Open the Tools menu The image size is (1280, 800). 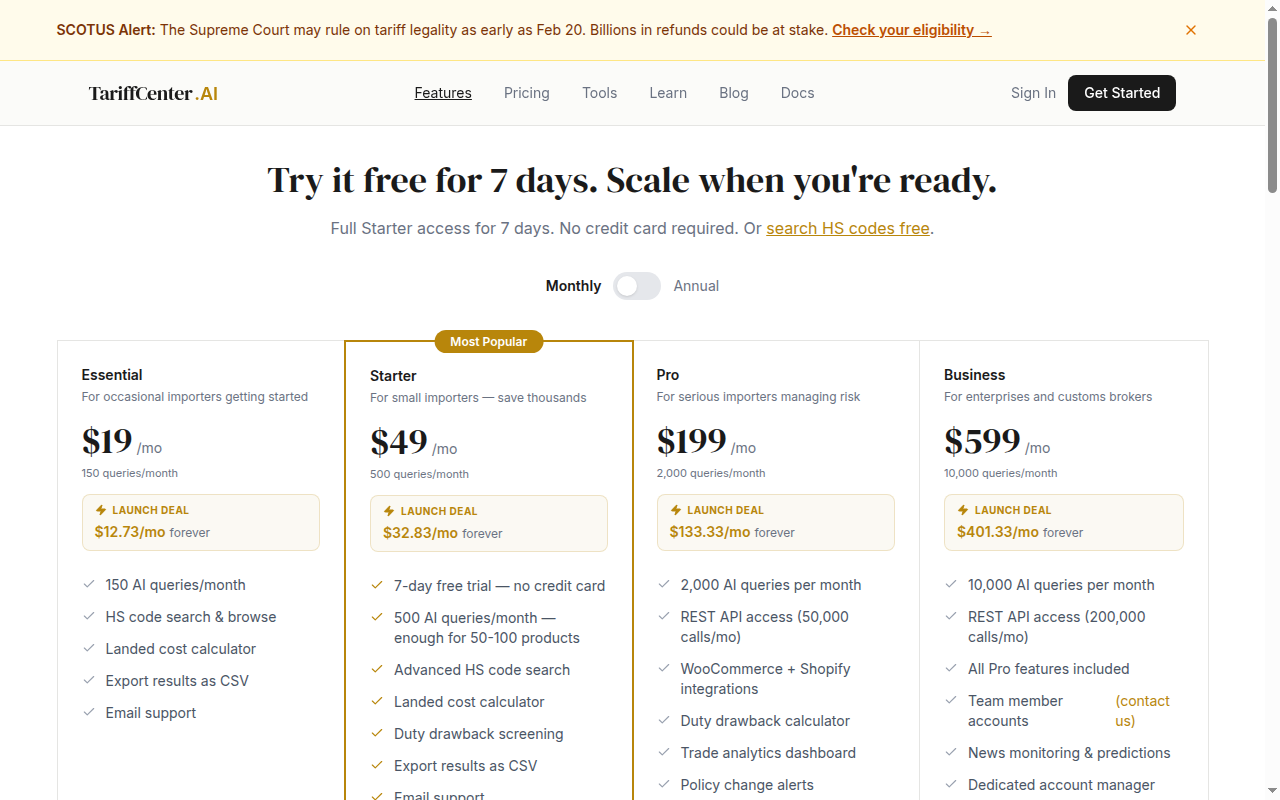pyautogui.click(x=599, y=92)
